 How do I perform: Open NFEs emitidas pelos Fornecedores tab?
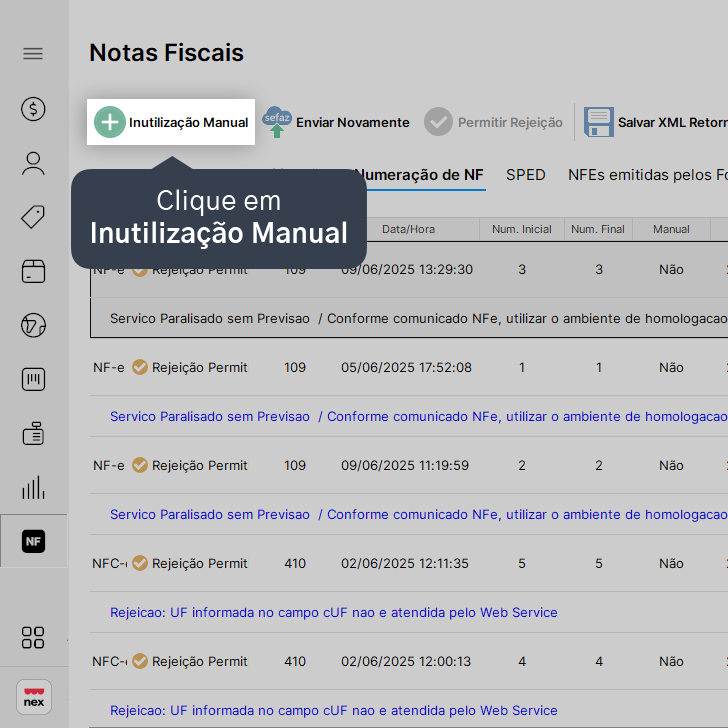click(648, 175)
